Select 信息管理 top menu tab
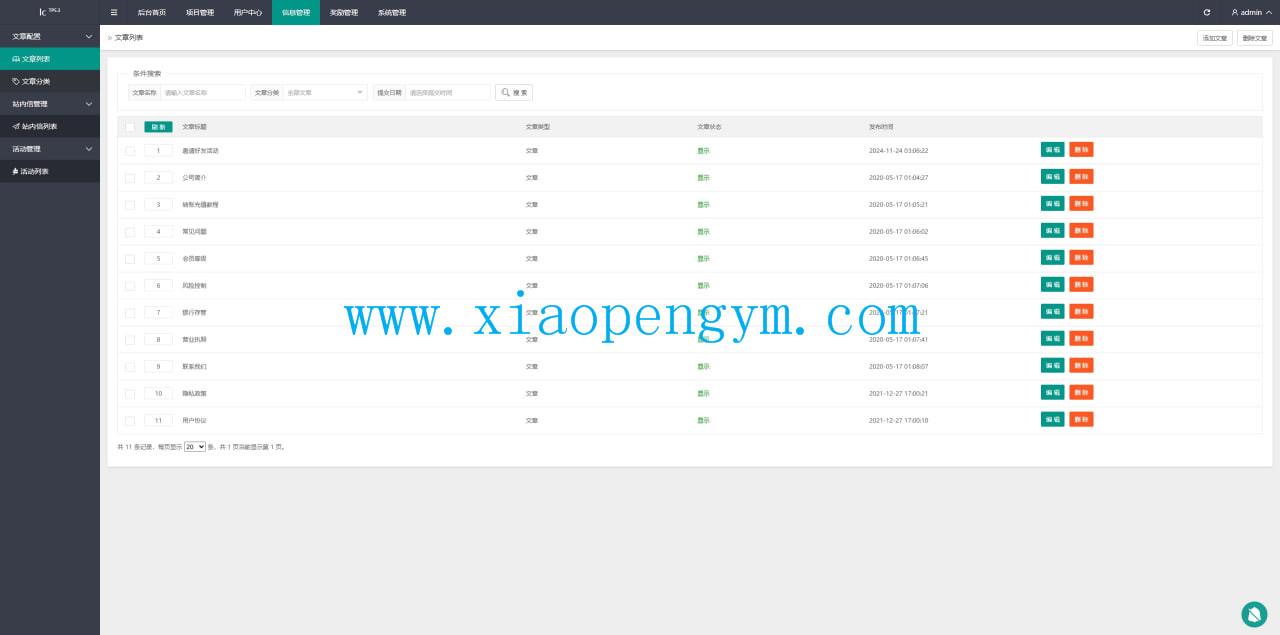Viewport: 1280px width, 635px height. 296,12
